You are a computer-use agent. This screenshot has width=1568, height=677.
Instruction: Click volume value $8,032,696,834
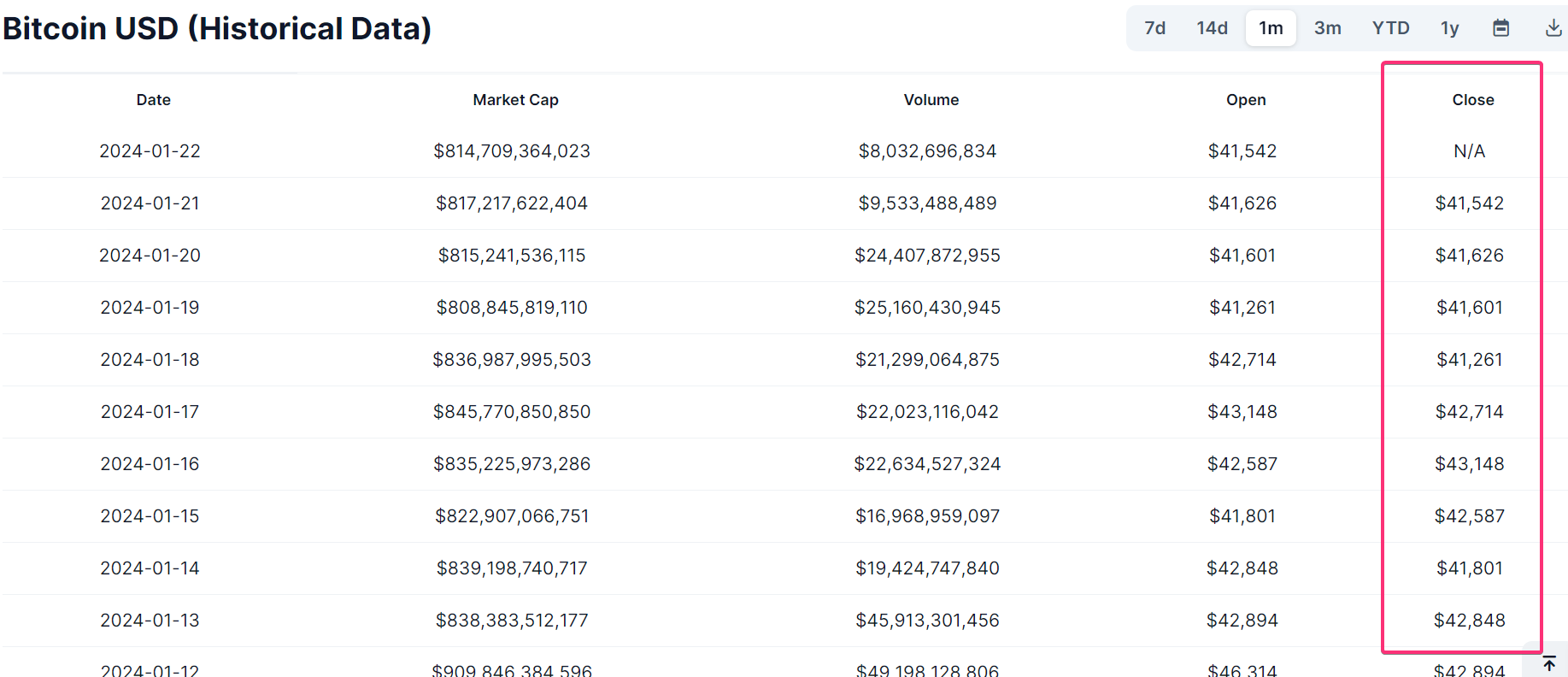tap(928, 151)
